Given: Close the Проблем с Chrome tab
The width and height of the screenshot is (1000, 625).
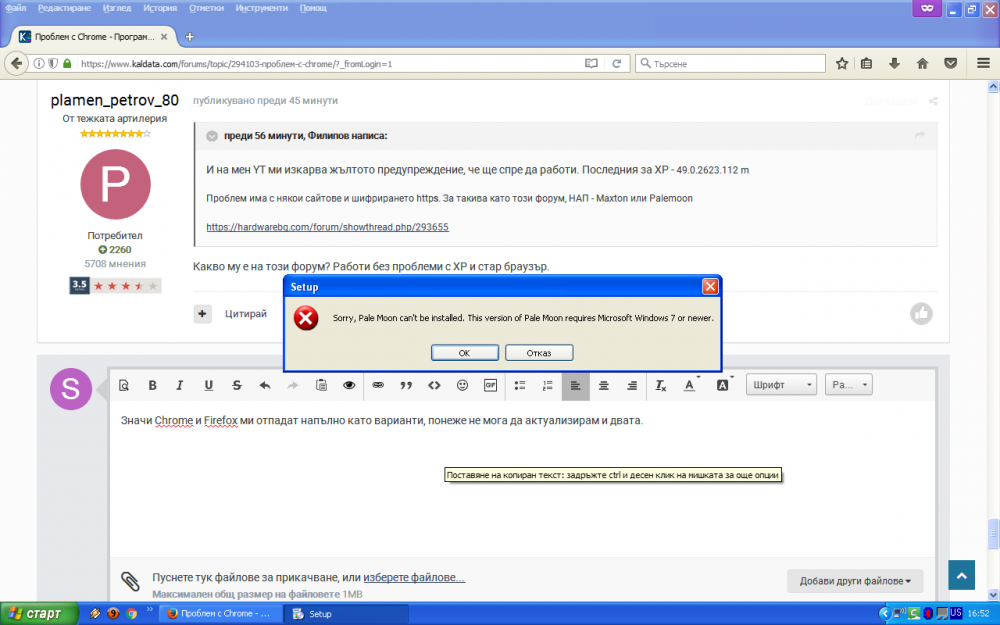Looking at the screenshot, I should tap(164, 37).
